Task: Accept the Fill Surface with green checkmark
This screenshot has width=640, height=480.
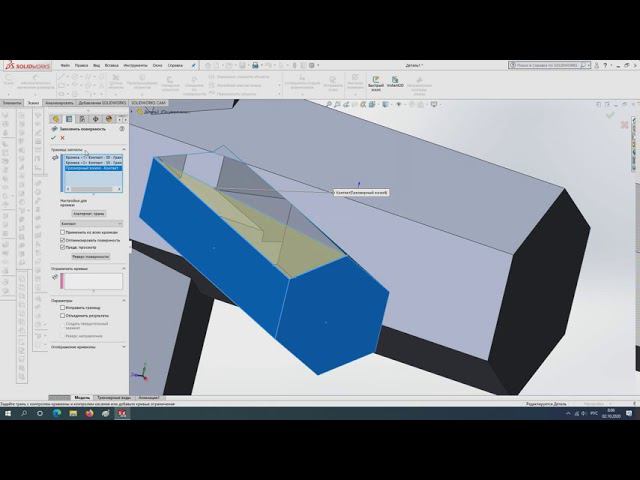Action: click(53, 138)
